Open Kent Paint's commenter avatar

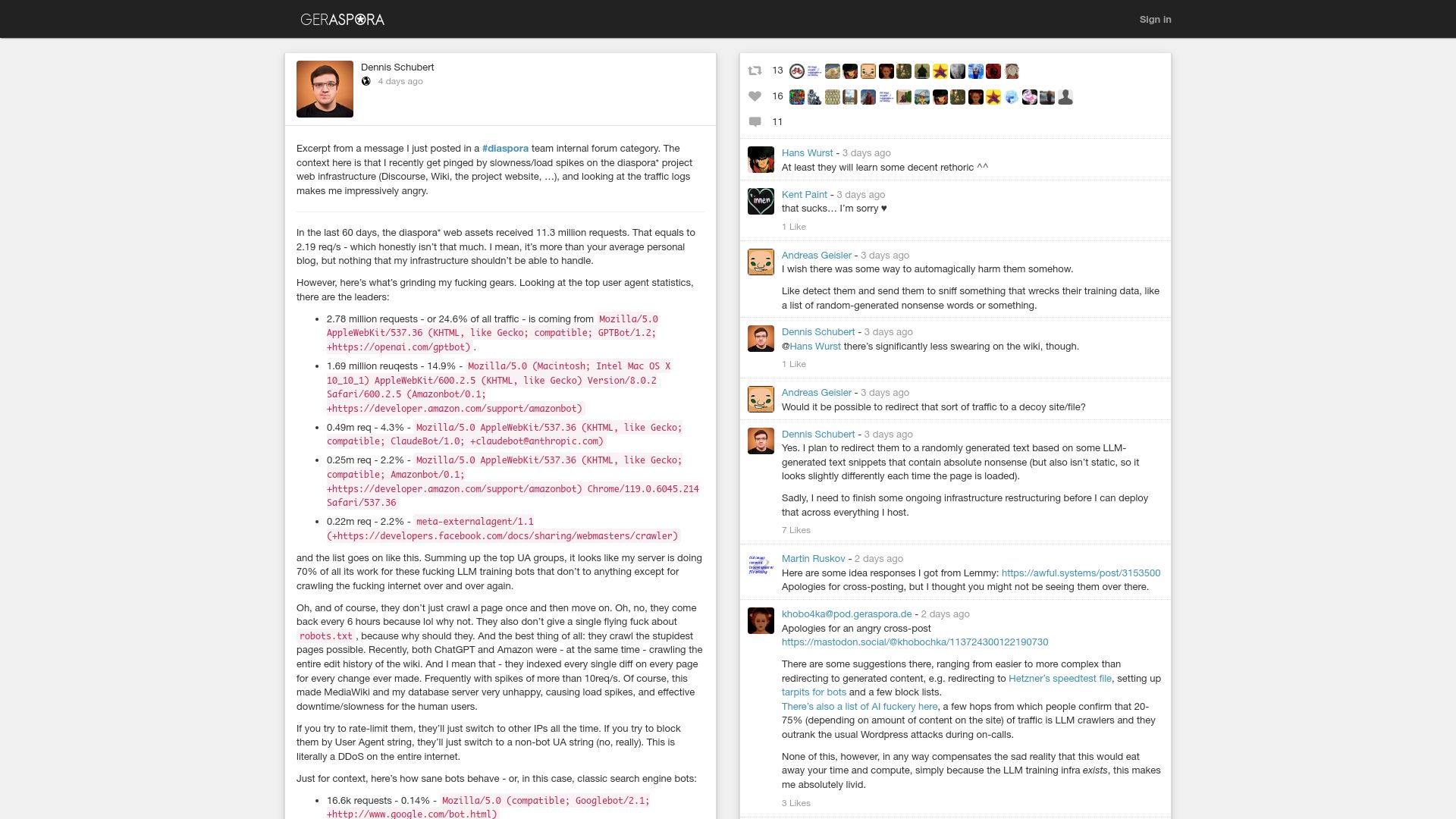pyautogui.click(x=761, y=201)
